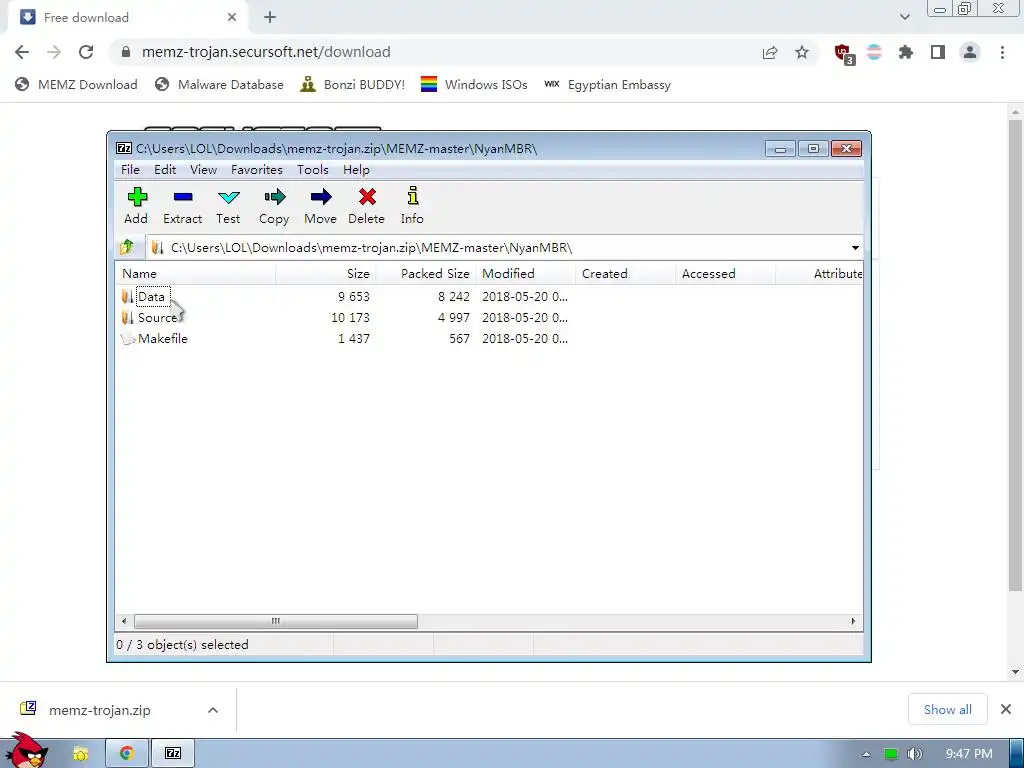
Task: Toggle the Chrome side panel icon
Action: point(938,52)
